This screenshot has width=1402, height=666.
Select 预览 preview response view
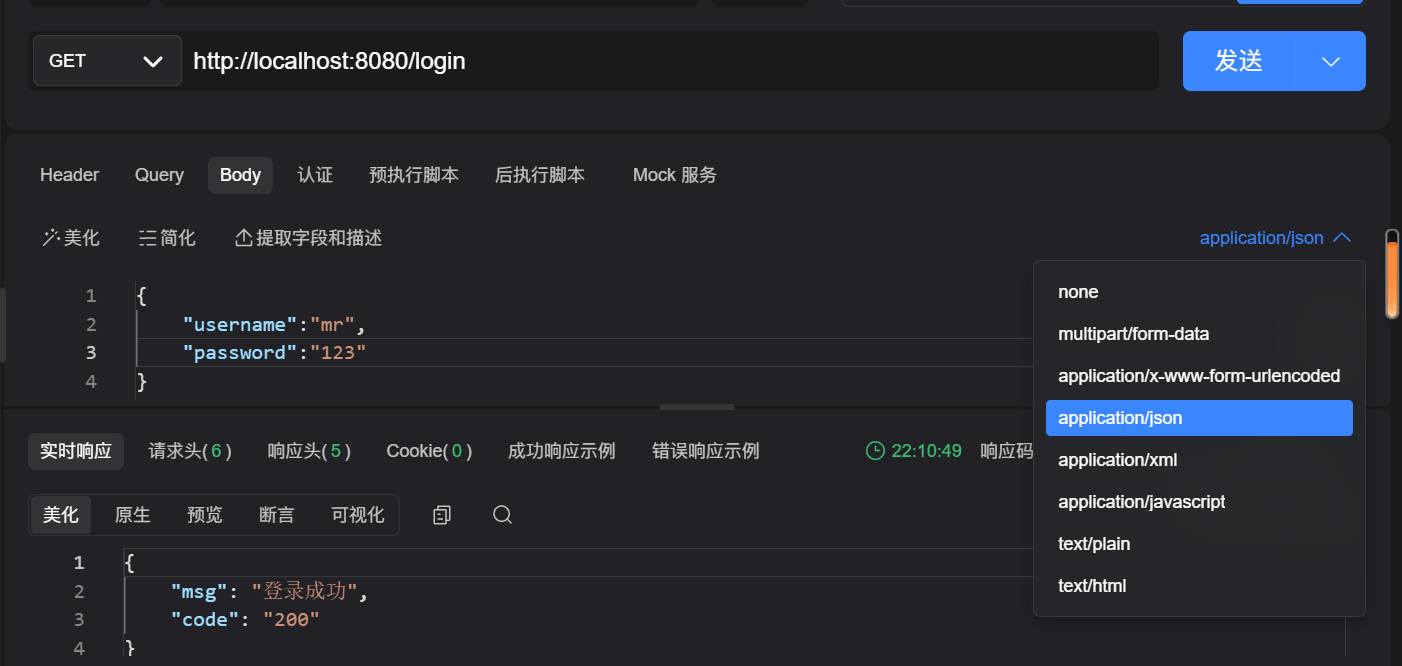(x=205, y=515)
